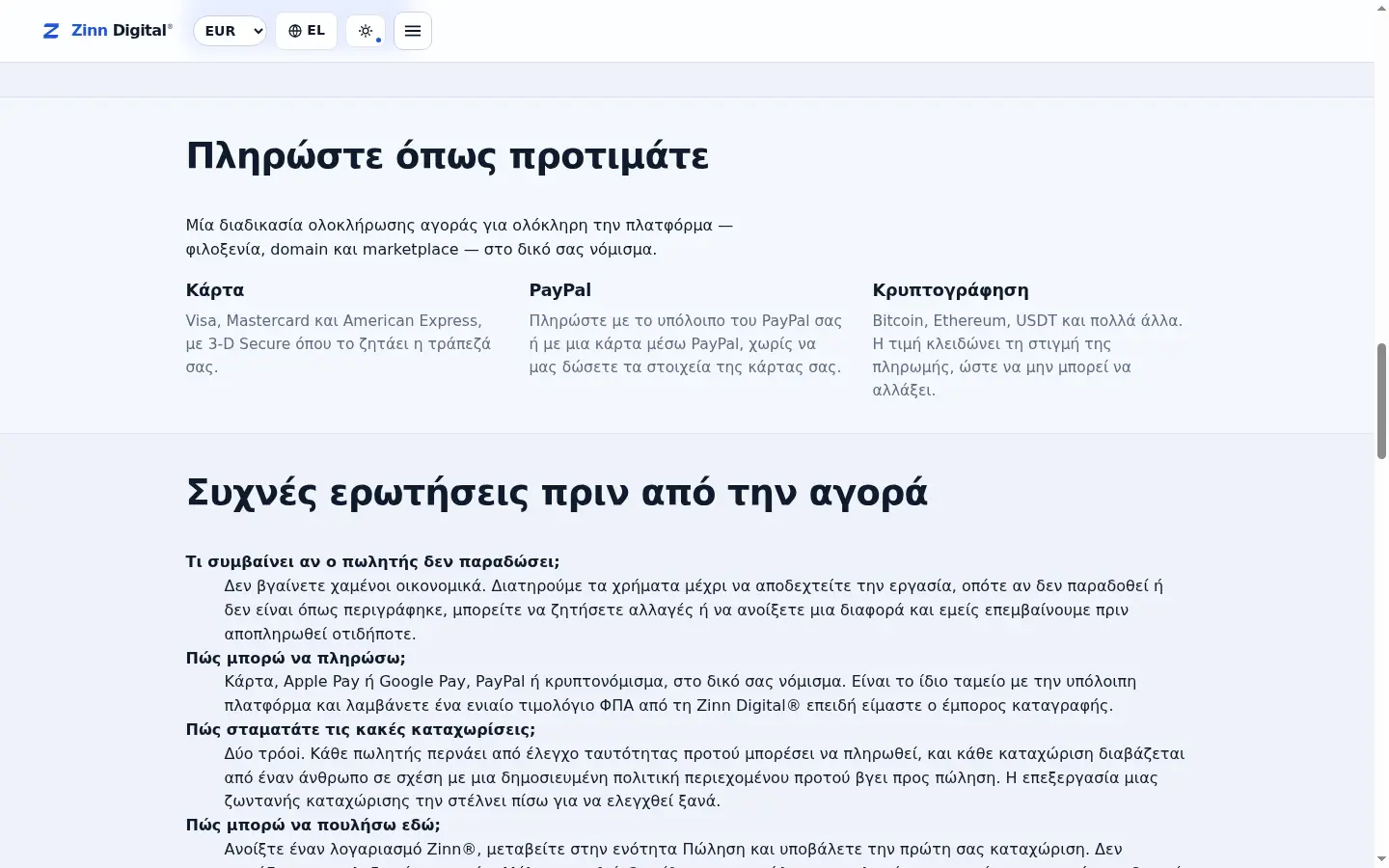This screenshot has width=1389, height=868.
Task: Click the answer starting "Δεν βγαίνετε χαμένοι οικονομικά"
Action: click(694, 610)
